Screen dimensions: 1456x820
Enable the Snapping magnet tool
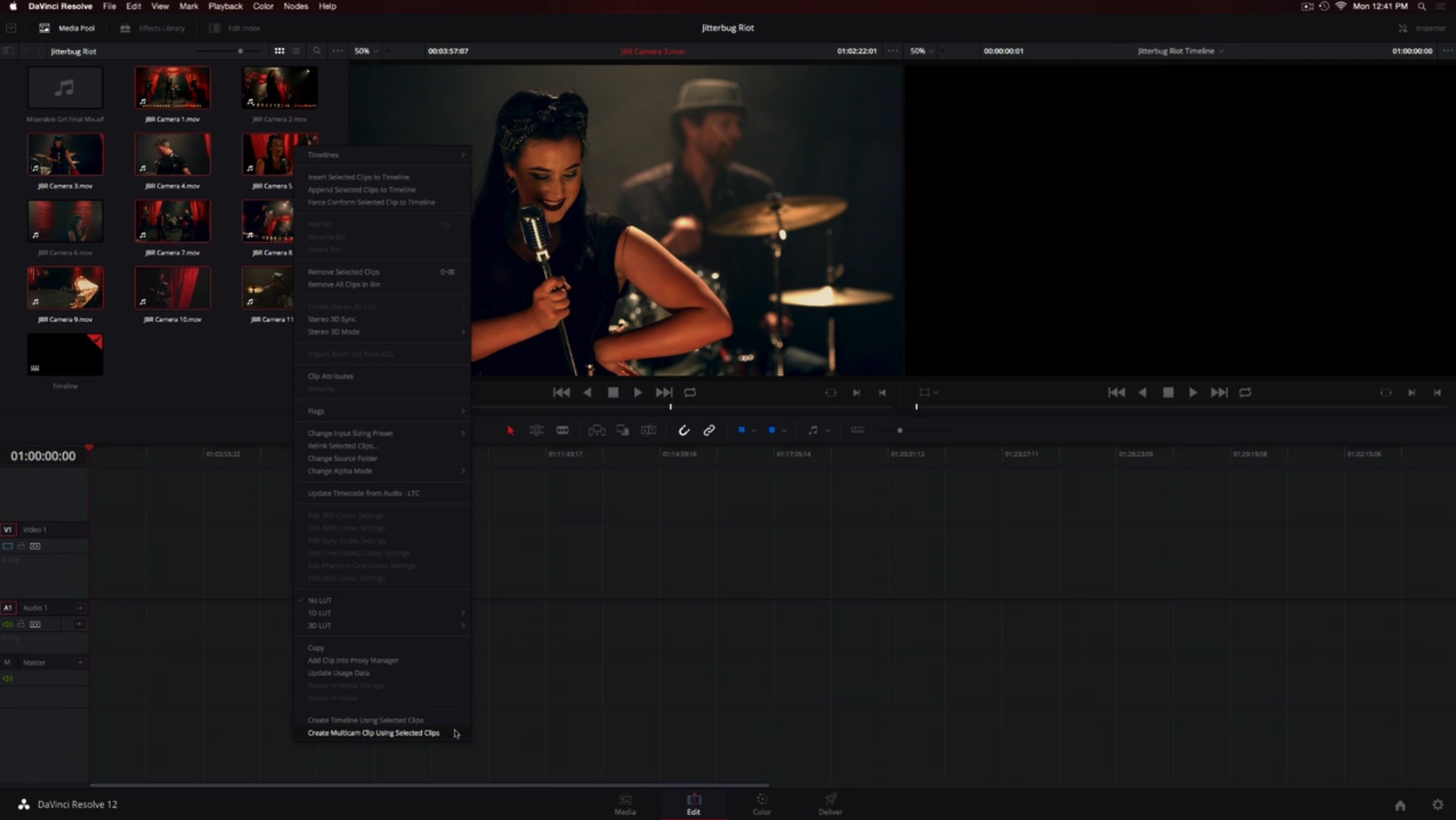coord(684,430)
